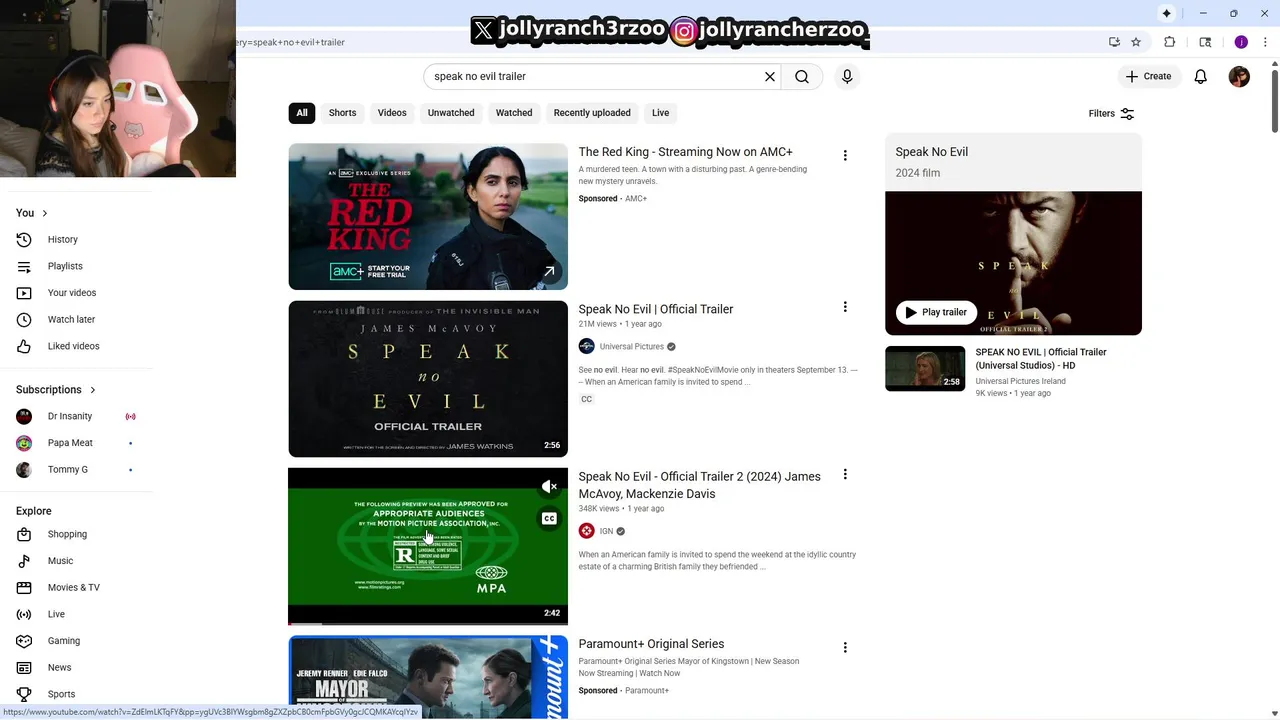Click The Red King Streaming Now title
The image size is (1280, 720).
click(685, 152)
